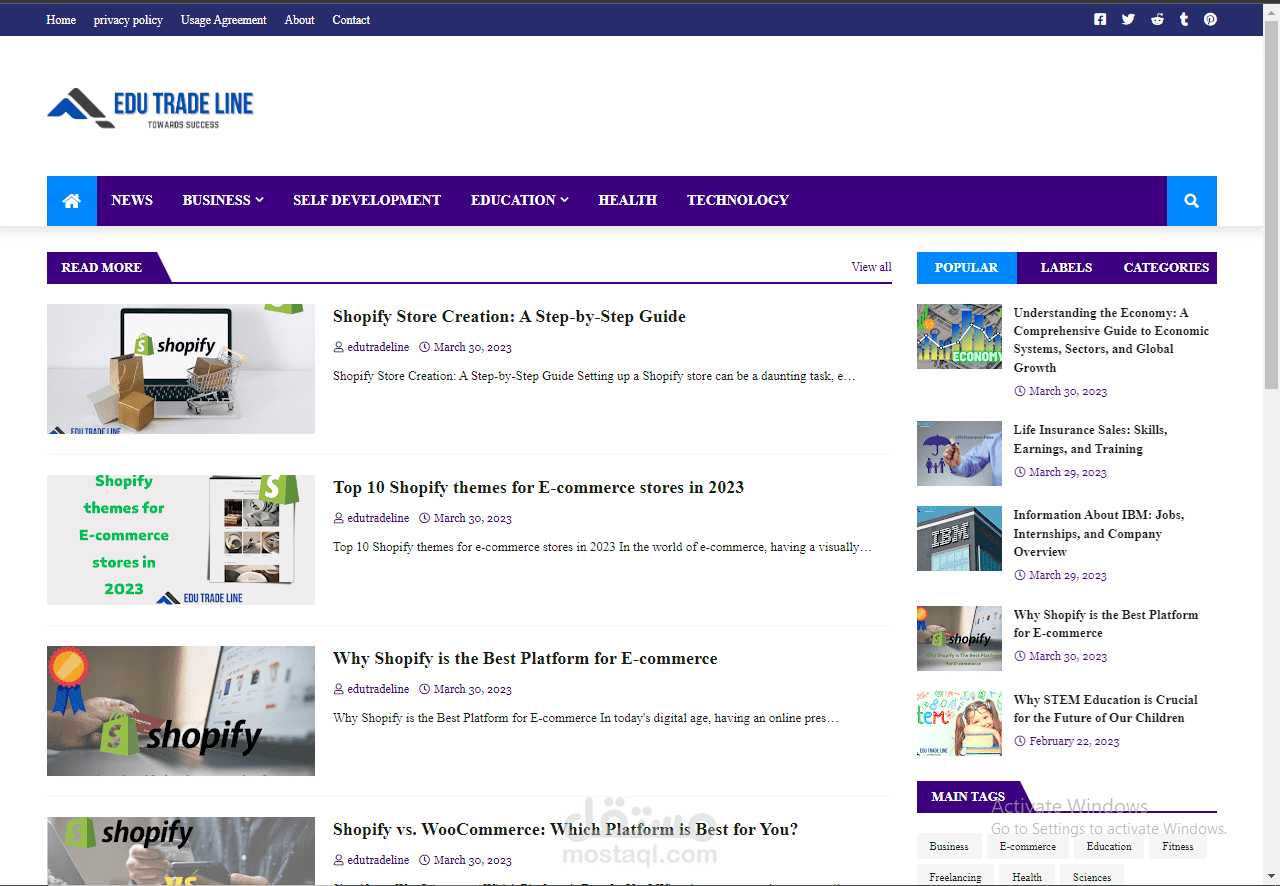The image size is (1280, 886).
Task: Switch to the Categories tab
Action: (1166, 268)
